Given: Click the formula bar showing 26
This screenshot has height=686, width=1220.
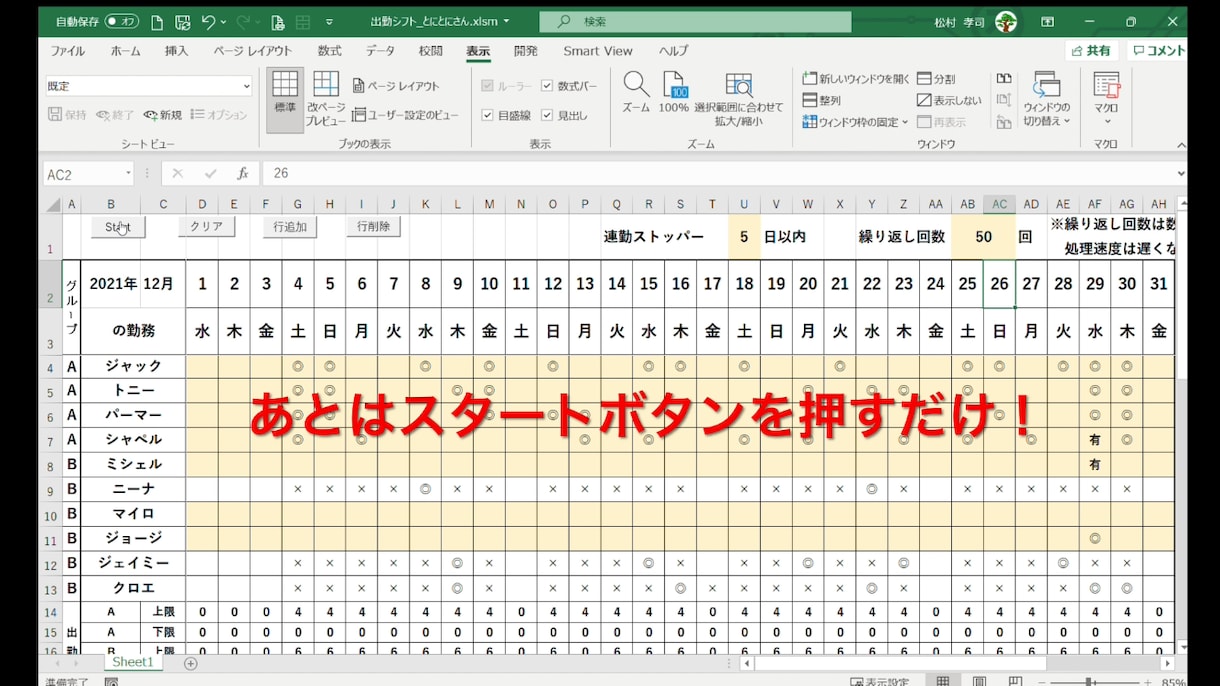Looking at the screenshot, I should 718,174.
